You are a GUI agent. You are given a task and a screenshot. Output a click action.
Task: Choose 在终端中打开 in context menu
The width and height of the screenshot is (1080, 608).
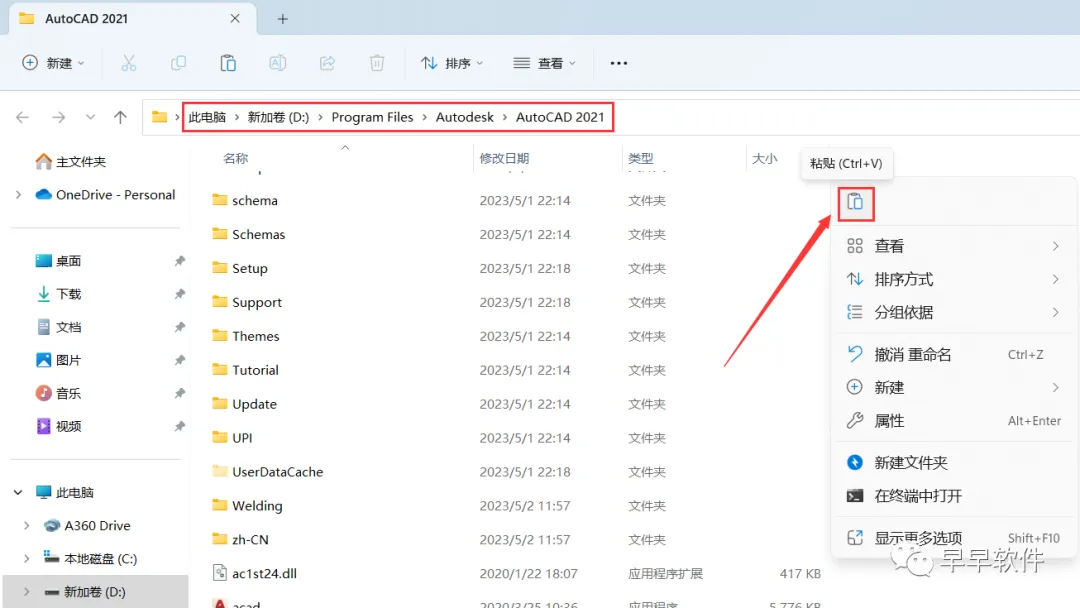(x=953, y=496)
